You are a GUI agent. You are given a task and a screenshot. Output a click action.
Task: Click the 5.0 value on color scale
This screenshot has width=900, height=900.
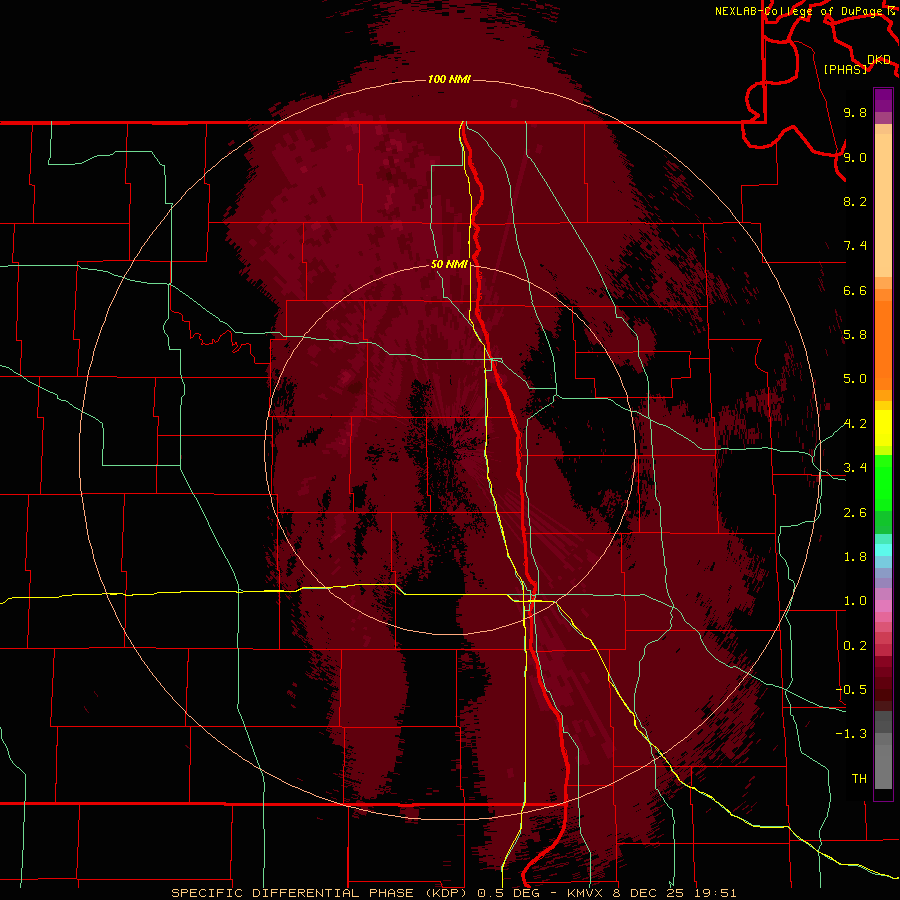pyautogui.click(x=855, y=379)
